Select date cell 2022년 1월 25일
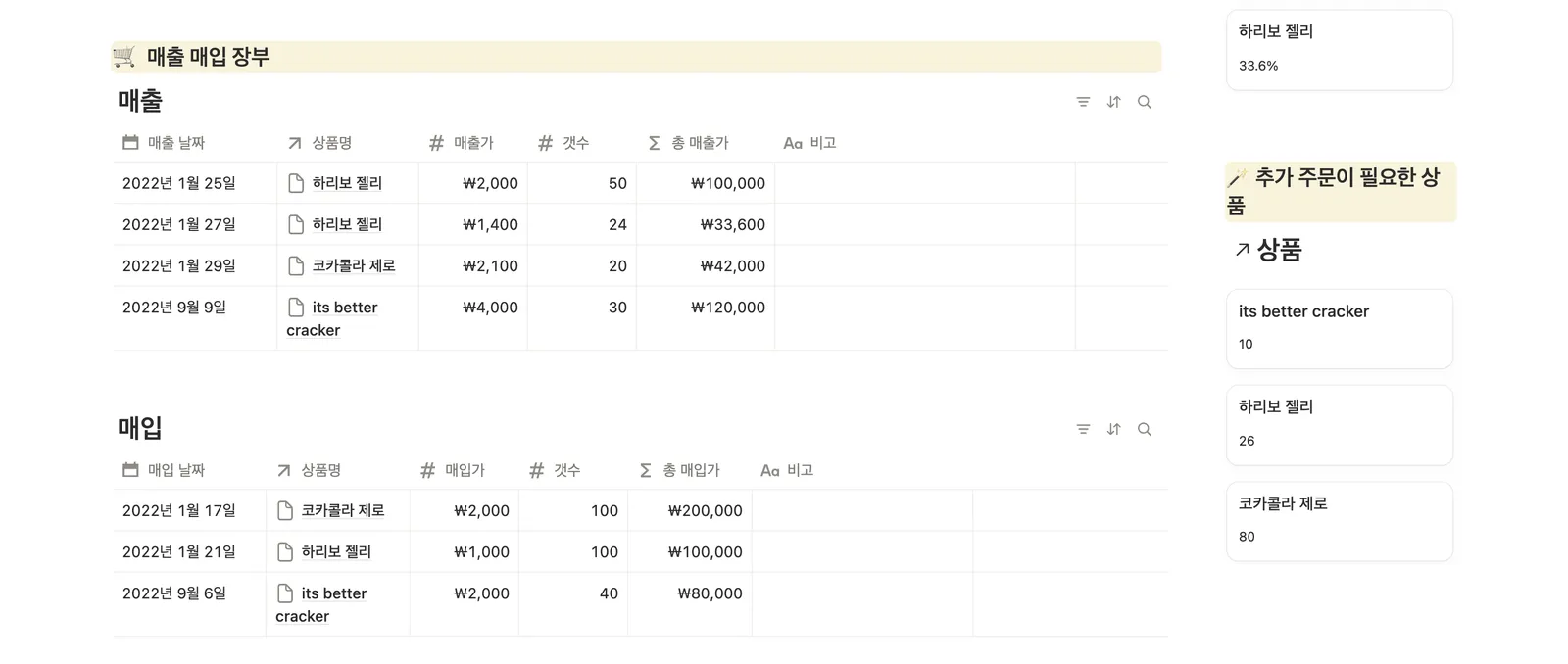Viewport: 1568px width, 664px height. point(195,183)
